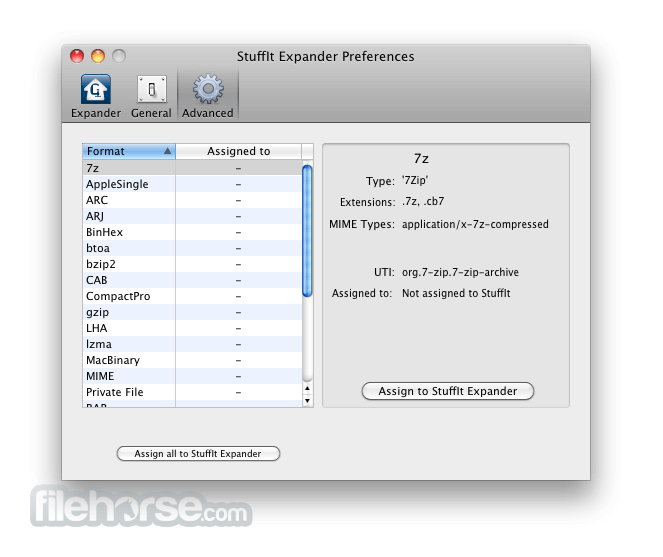
Task: Click Assign all to StuffIt Expander button
Action: pyautogui.click(x=198, y=454)
